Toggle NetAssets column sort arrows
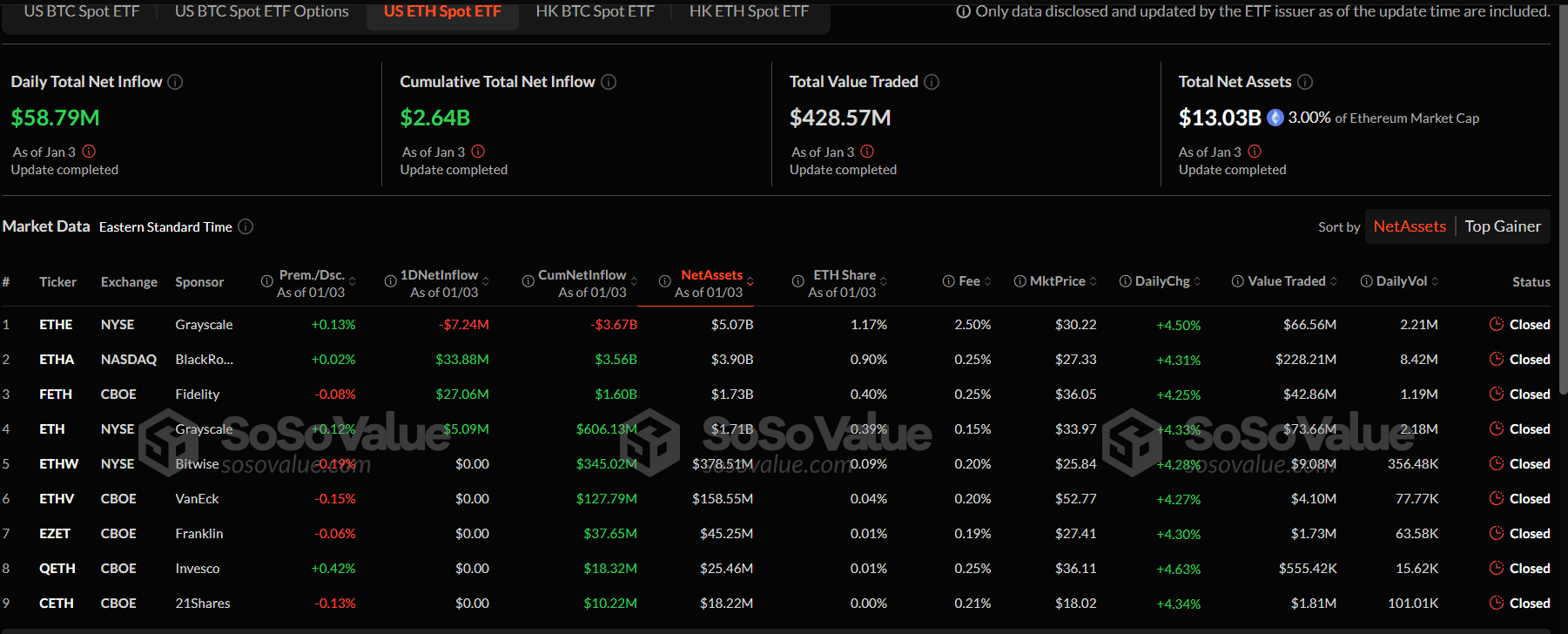1568x634 pixels. pyautogui.click(x=750, y=281)
